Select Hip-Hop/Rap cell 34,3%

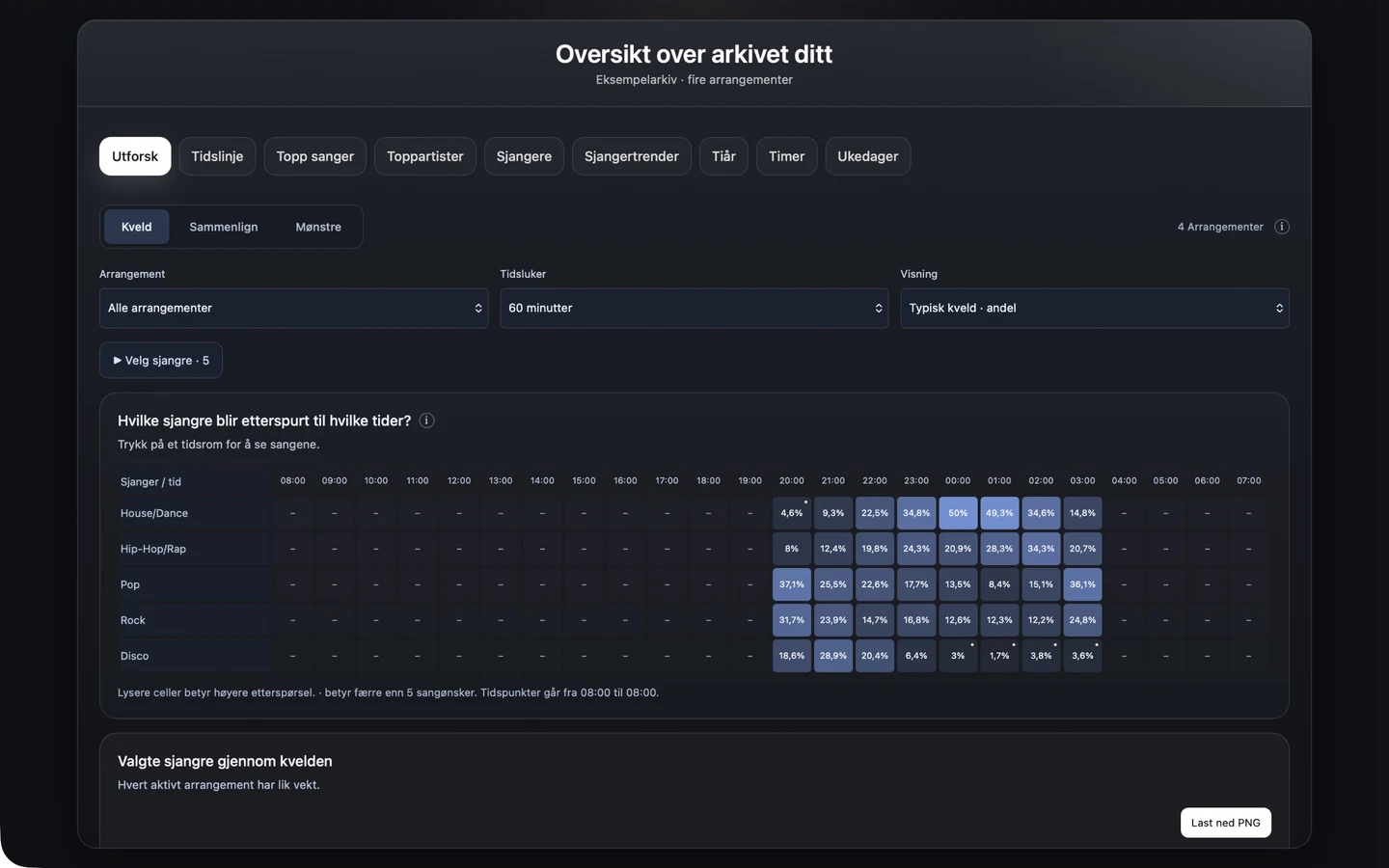[x=1041, y=549]
